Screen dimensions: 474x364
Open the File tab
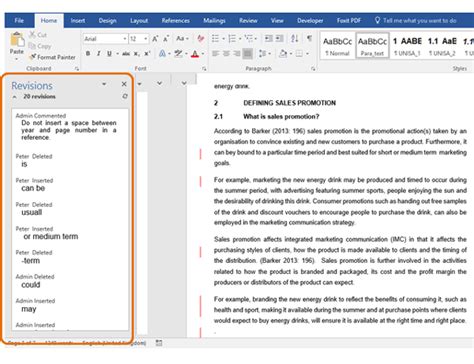tap(19, 20)
